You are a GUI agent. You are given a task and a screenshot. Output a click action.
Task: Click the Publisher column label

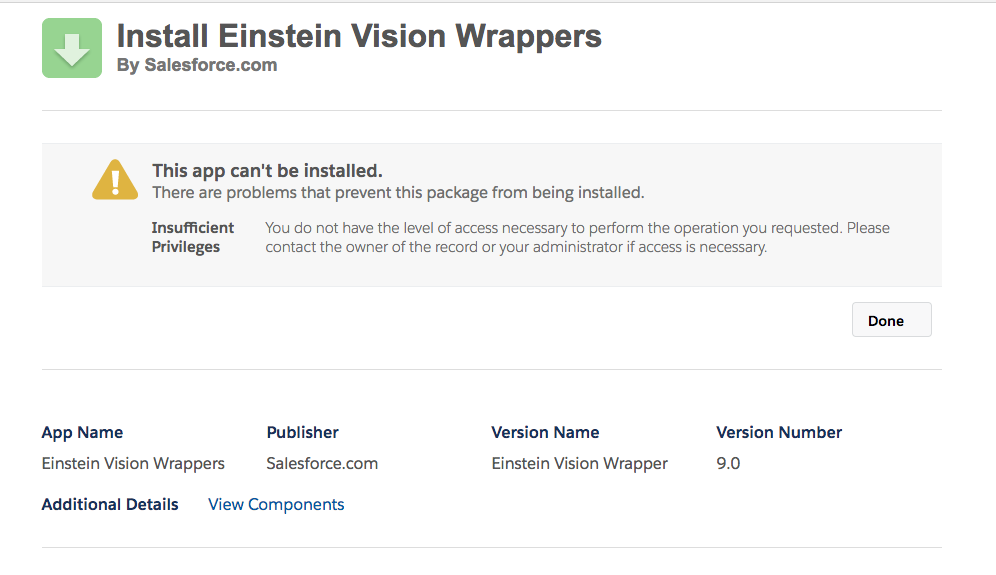point(302,433)
